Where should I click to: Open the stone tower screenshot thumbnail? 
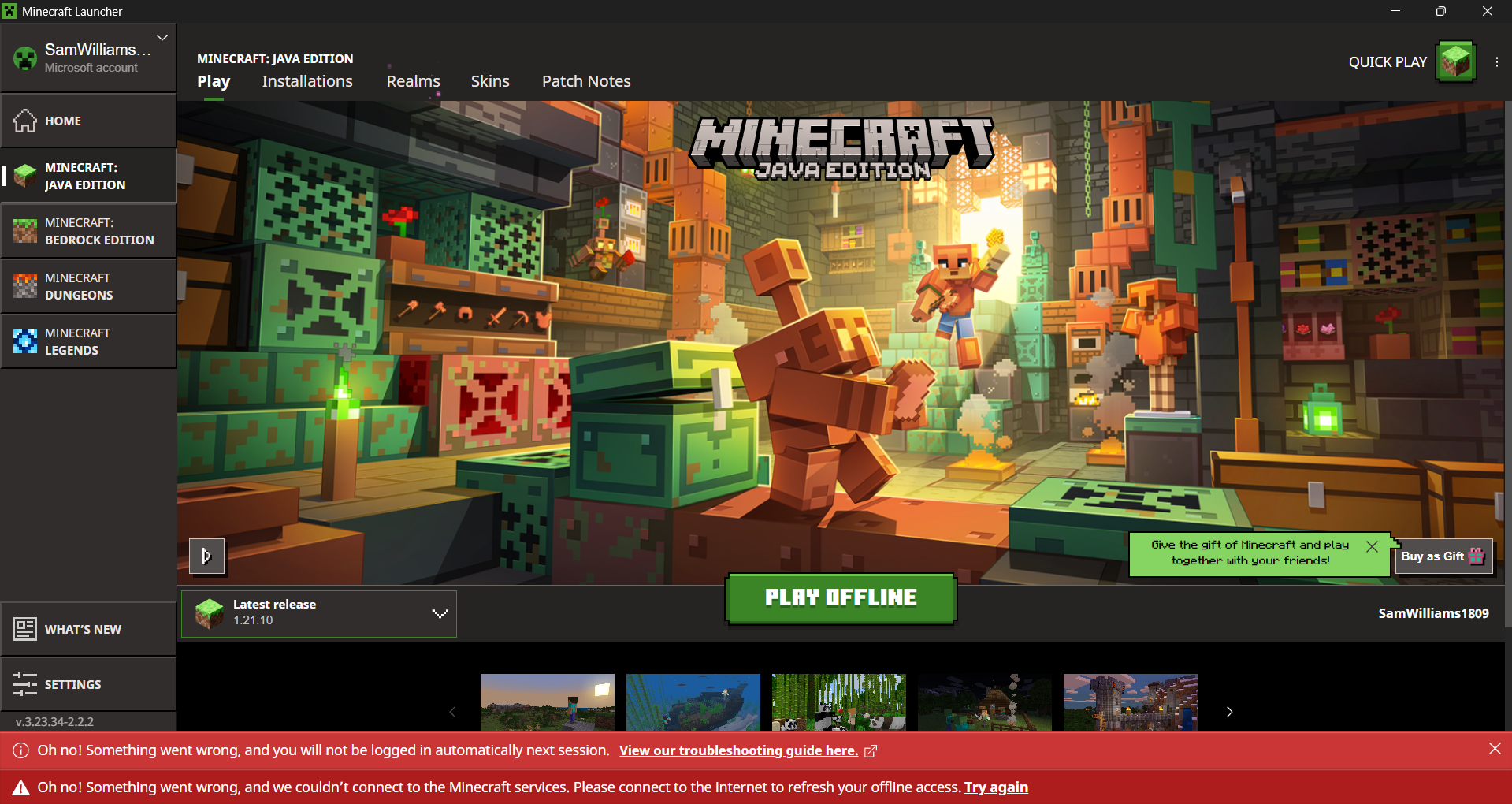tap(1131, 702)
